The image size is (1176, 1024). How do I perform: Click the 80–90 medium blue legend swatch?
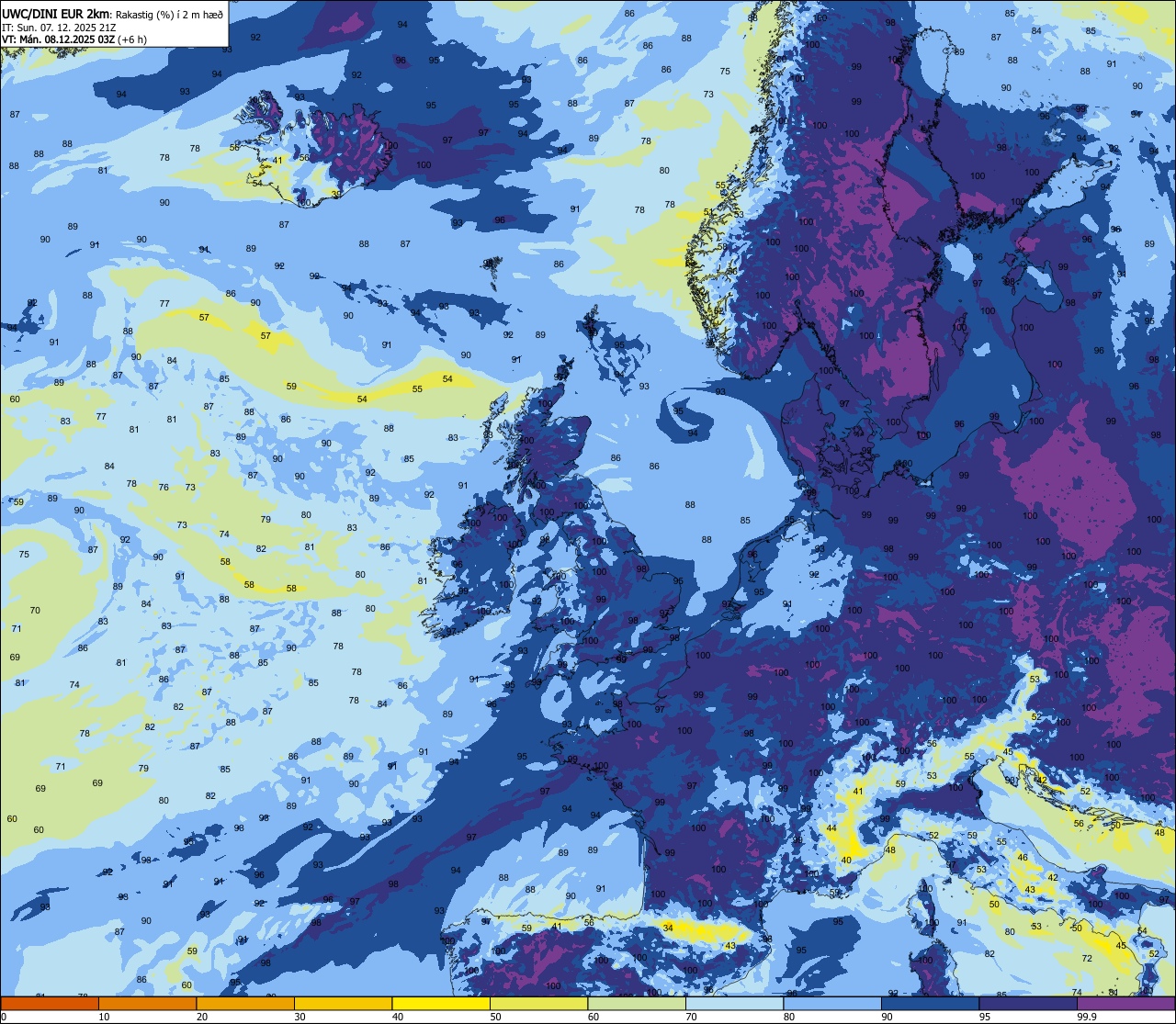click(x=832, y=1003)
